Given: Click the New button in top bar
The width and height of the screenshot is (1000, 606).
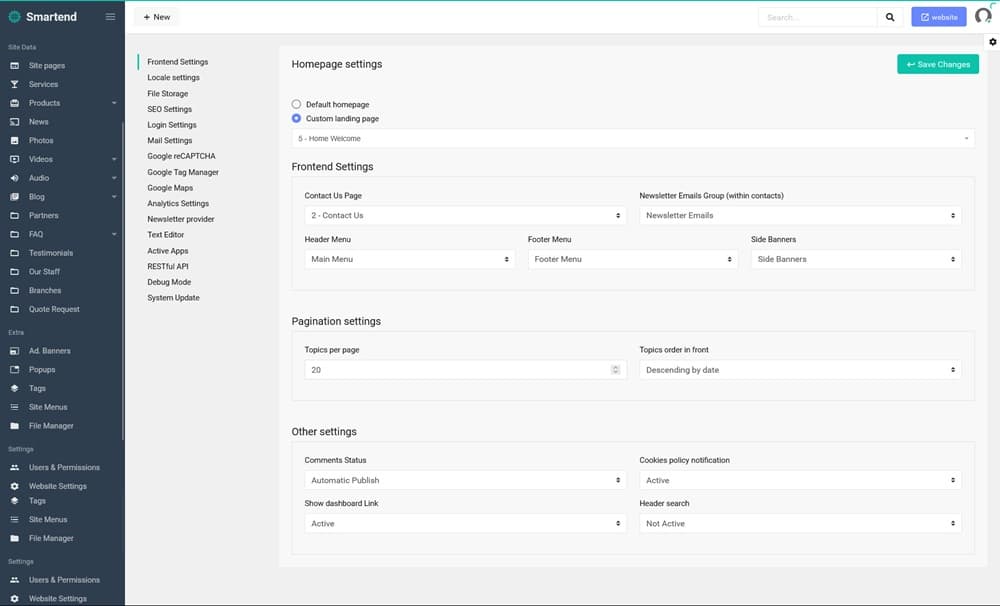Looking at the screenshot, I should (157, 17).
